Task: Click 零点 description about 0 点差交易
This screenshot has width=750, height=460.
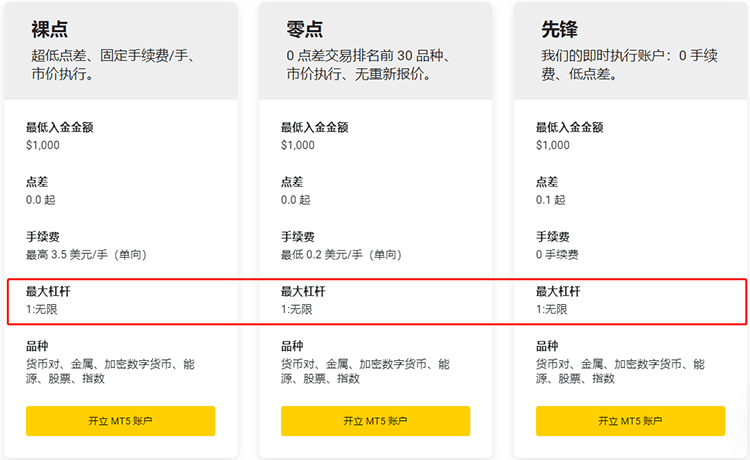Action: 368,65
